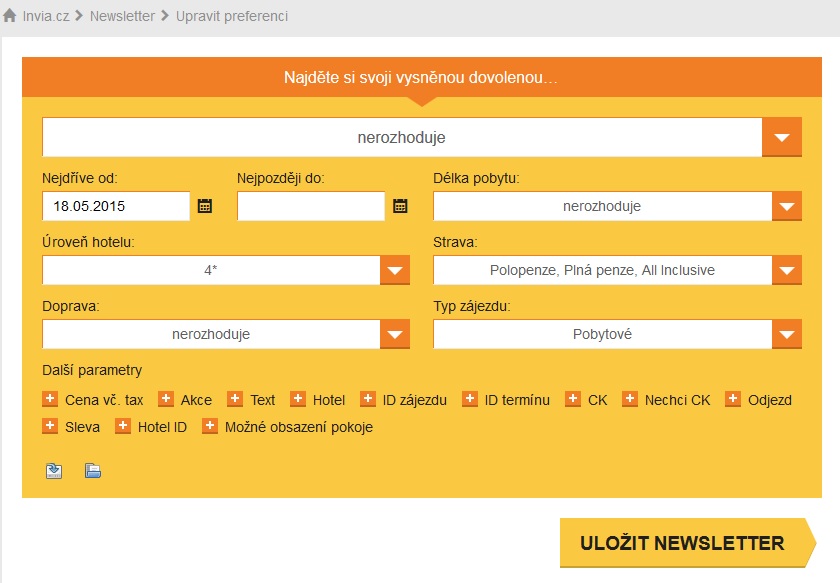Open calendar for Nejdříve od date
This screenshot has height=583, width=840.
(x=205, y=206)
